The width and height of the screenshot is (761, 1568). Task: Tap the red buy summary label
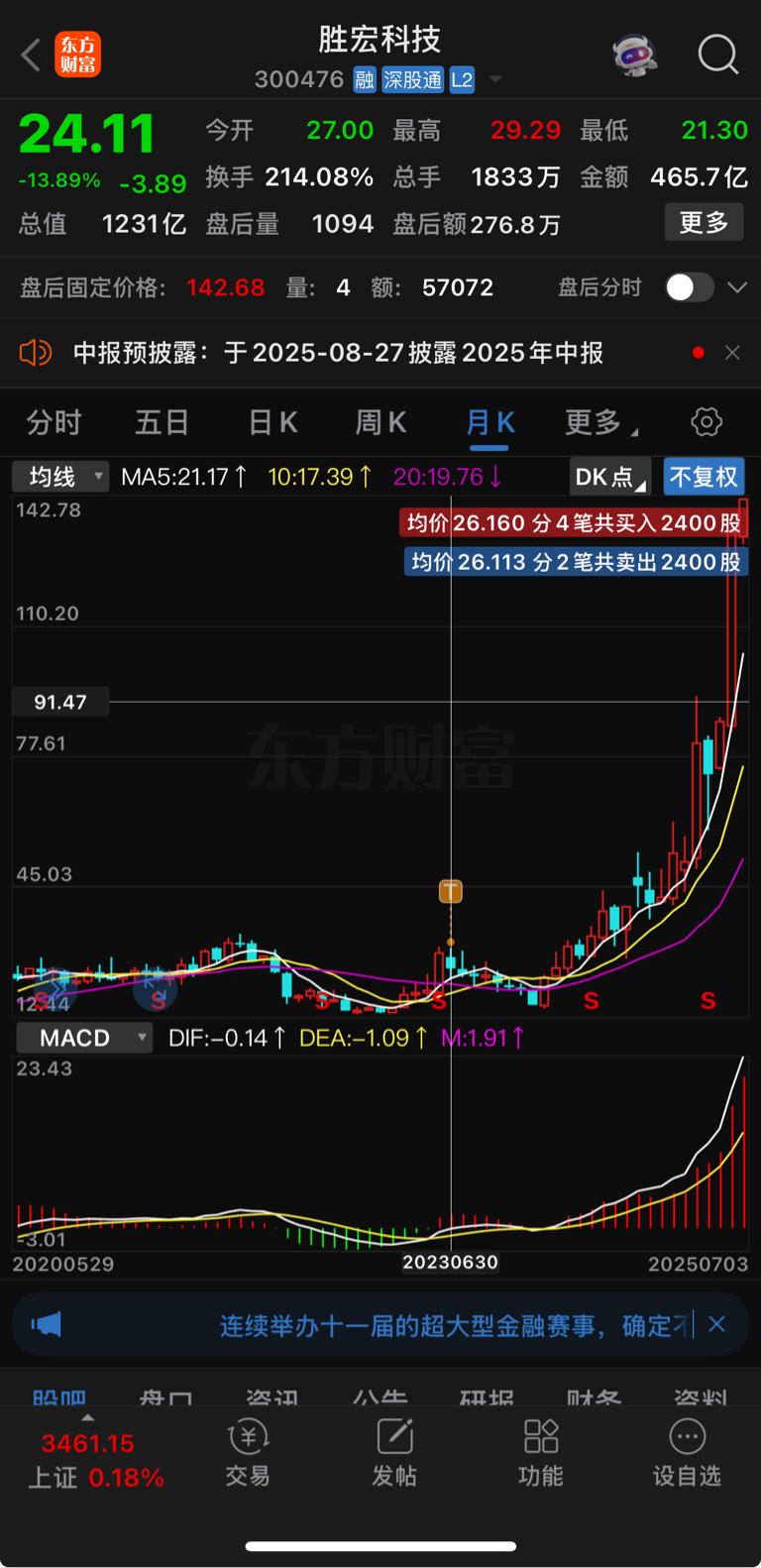(574, 522)
